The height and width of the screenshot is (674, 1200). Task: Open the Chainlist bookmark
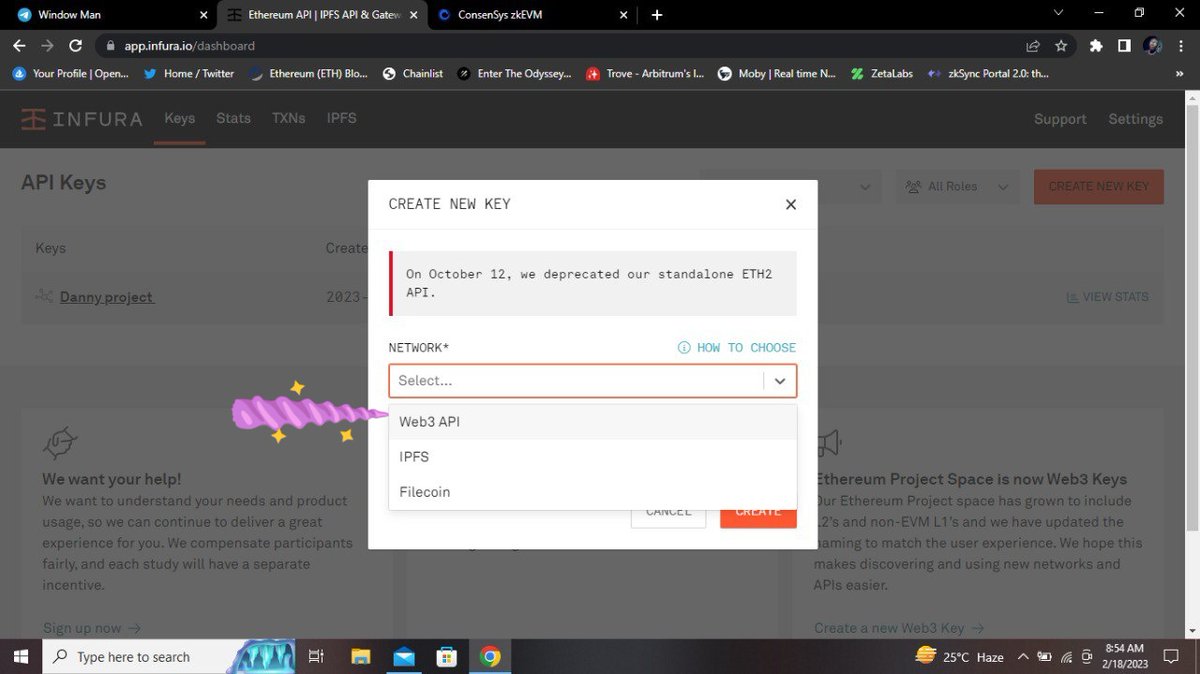tap(413, 73)
